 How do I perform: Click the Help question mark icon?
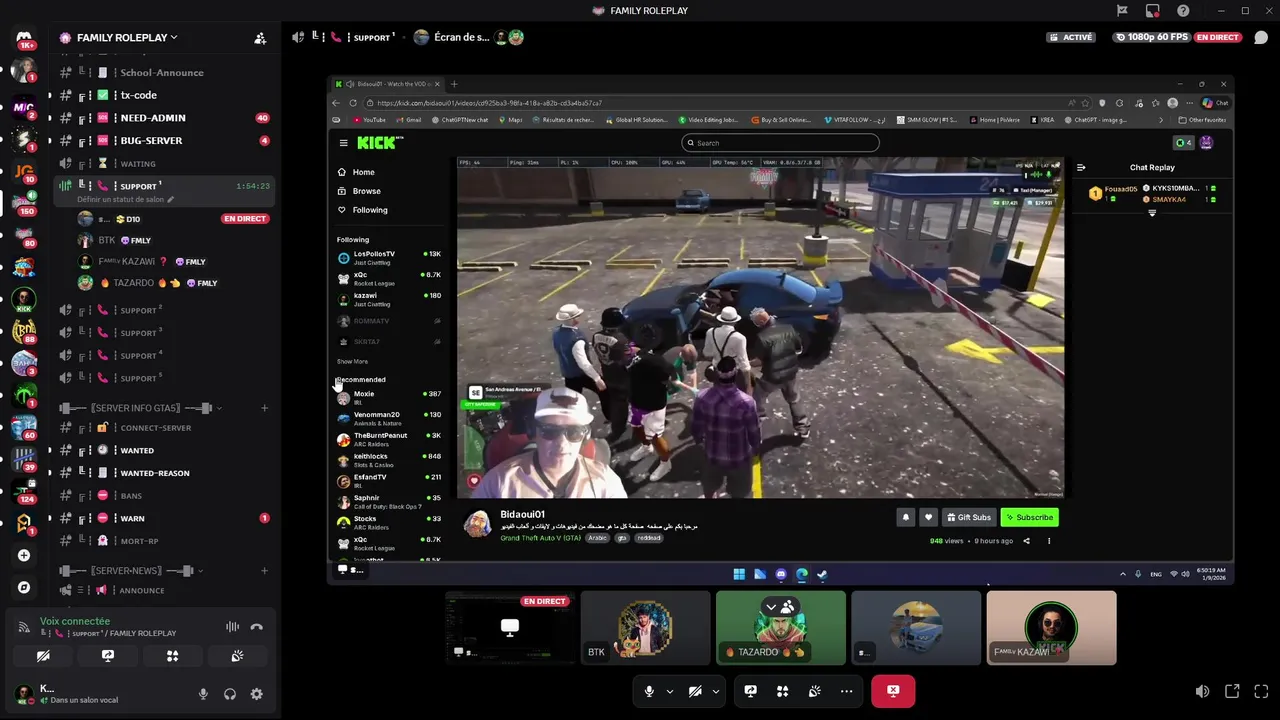pyautogui.click(x=1183, y=10)
